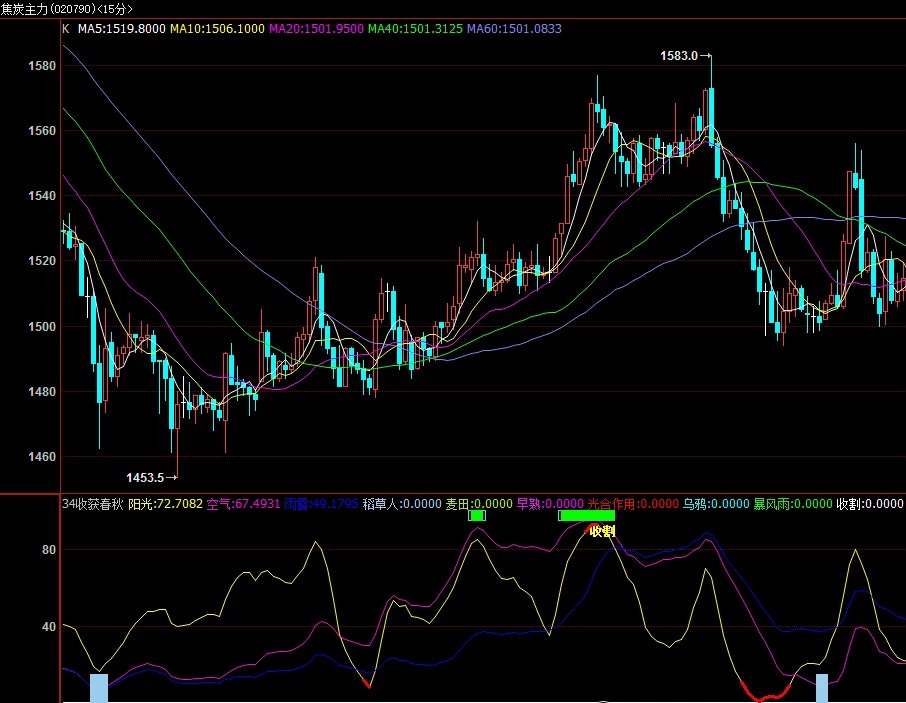
Task: Click the 暴风雨:0.0000 indicator value
Action: point(793,504)
